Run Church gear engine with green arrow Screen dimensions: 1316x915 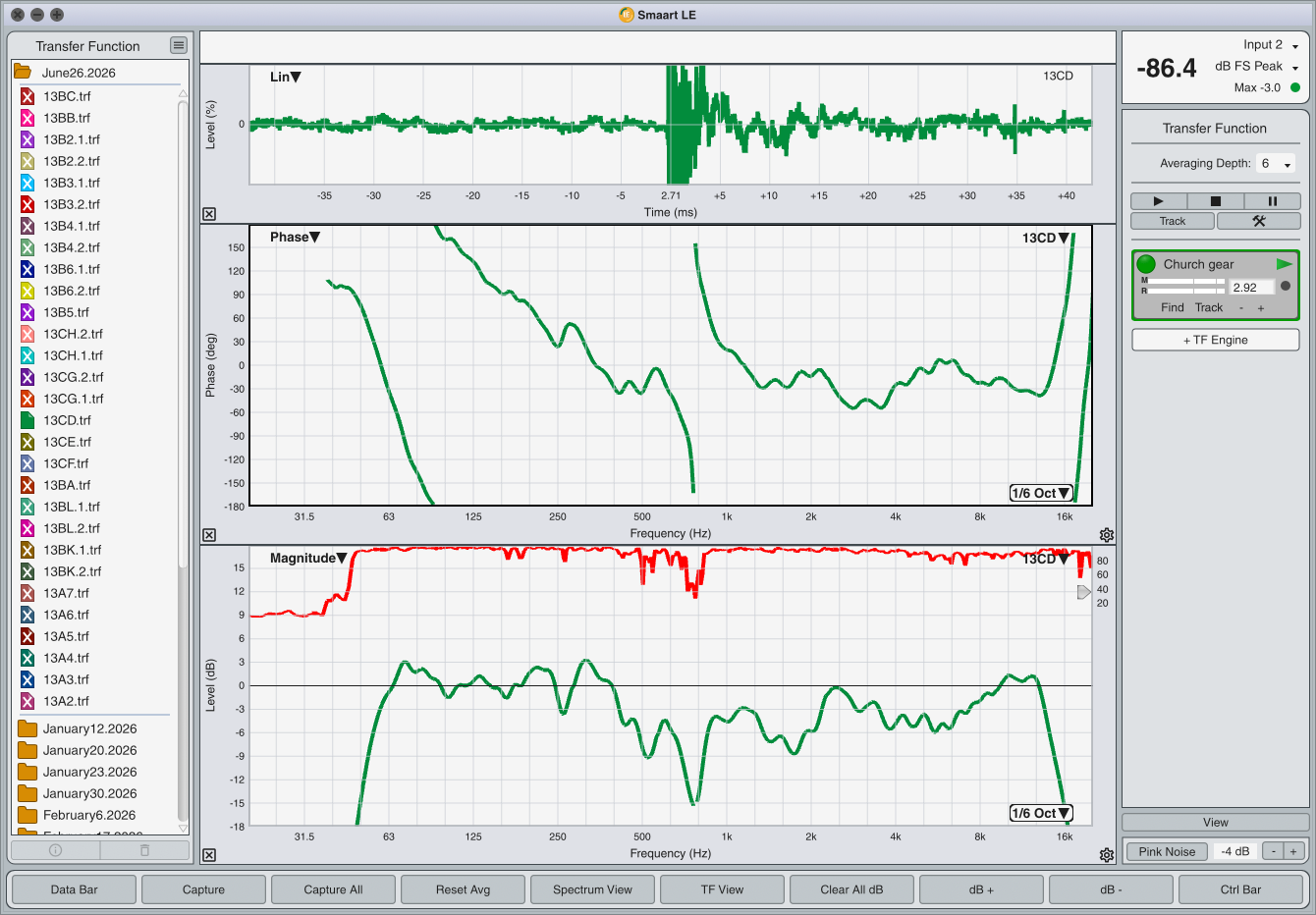[x=1284, y=264]
